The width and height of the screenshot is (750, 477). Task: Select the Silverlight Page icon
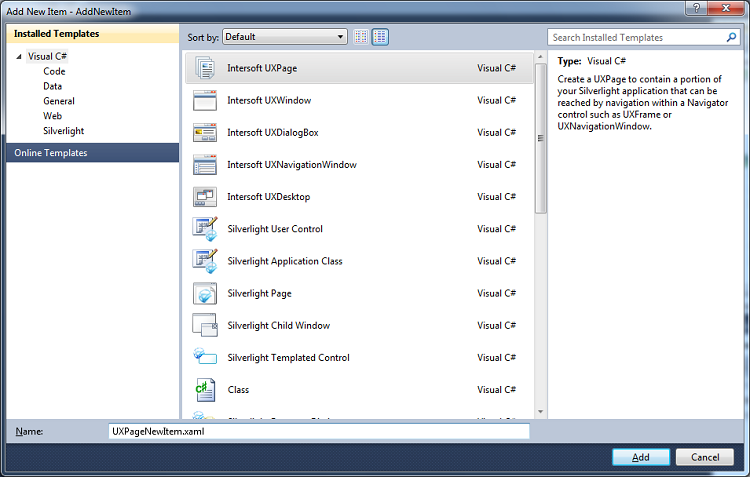(205, 293)
